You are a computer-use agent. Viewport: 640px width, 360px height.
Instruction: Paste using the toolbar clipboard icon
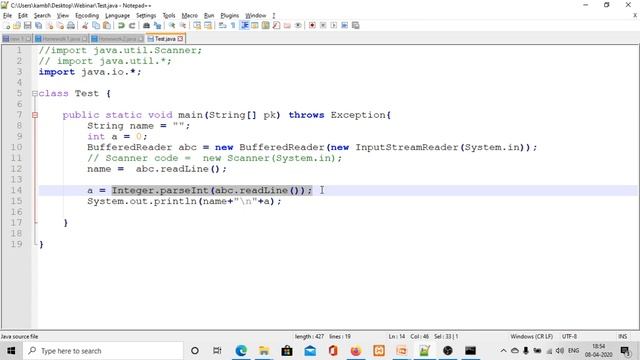(x=107, y=25)
